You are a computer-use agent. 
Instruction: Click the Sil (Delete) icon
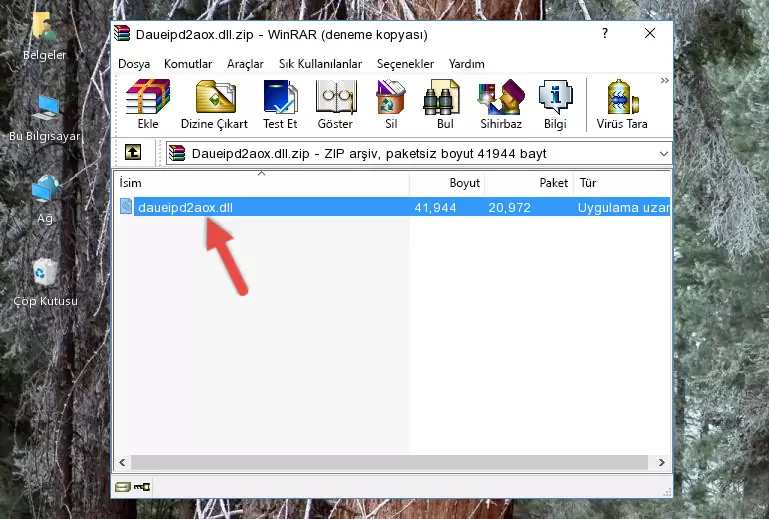pyautogui.click(x=391, y=104)
